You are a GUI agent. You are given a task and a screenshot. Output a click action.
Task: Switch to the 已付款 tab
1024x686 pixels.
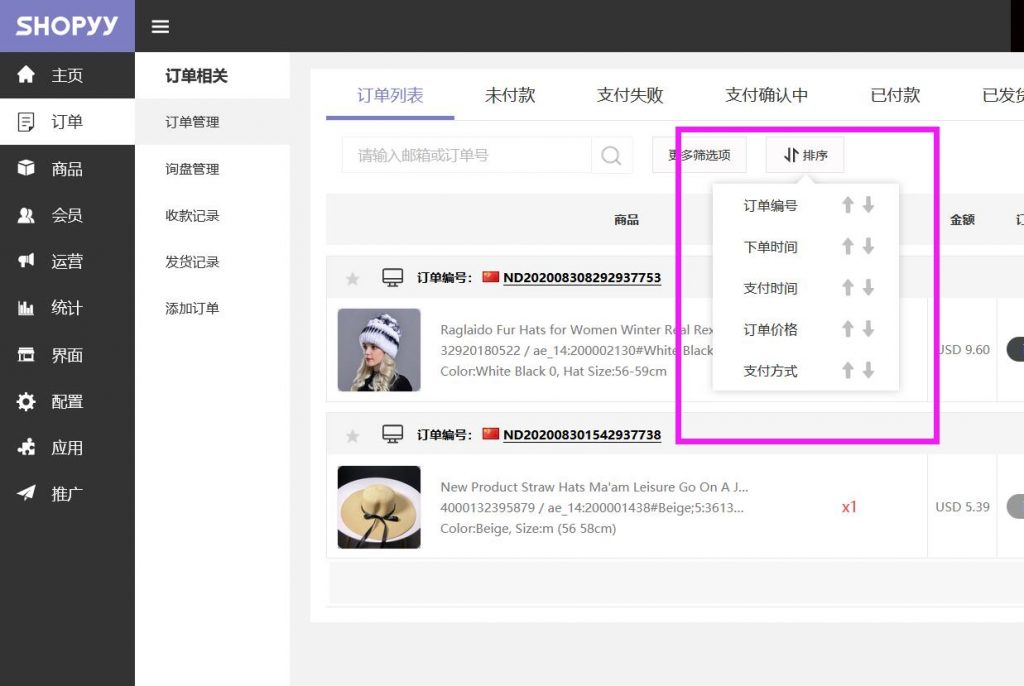(x=895, y=95)
